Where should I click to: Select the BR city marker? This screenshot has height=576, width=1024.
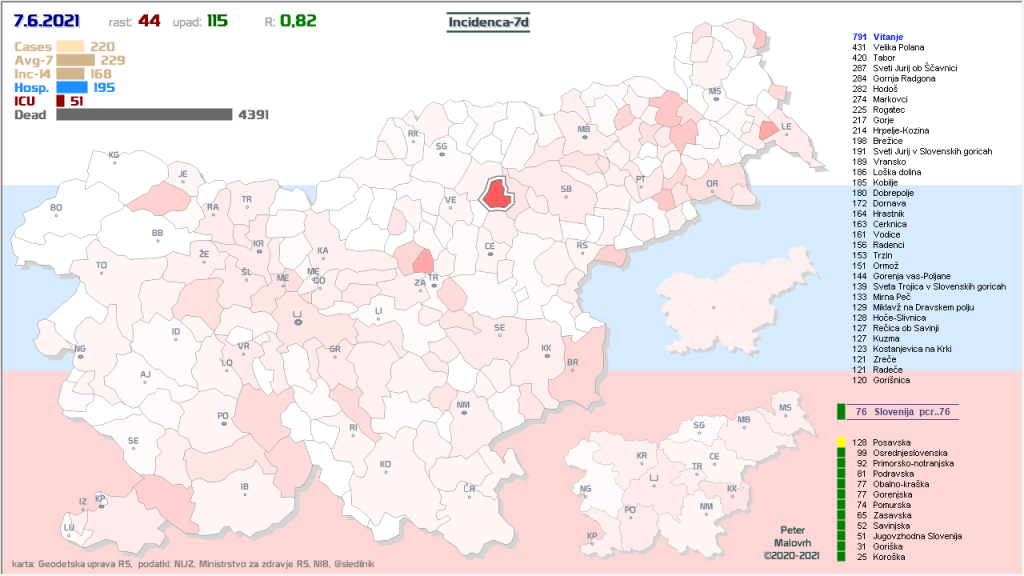click(572, 364)
